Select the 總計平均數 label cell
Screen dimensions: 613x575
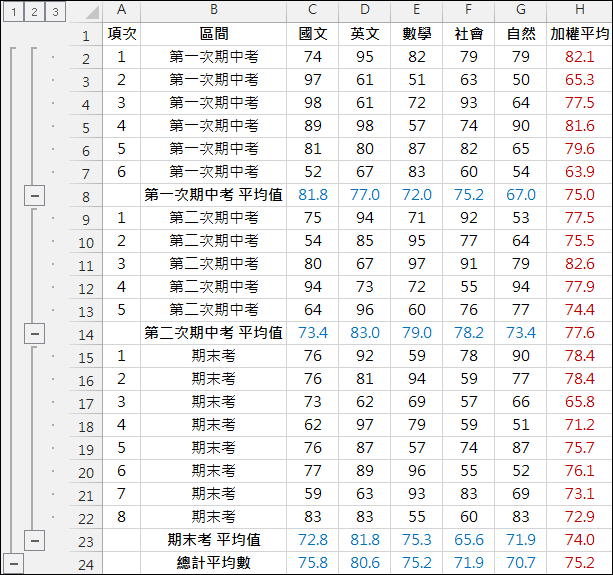(213, 563)
